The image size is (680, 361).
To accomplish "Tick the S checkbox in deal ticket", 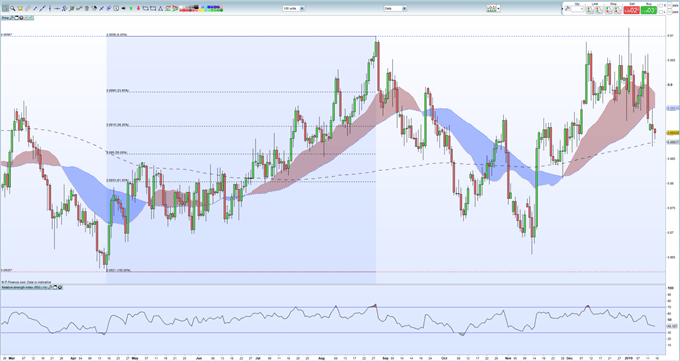I will click(x=660, y=6).
